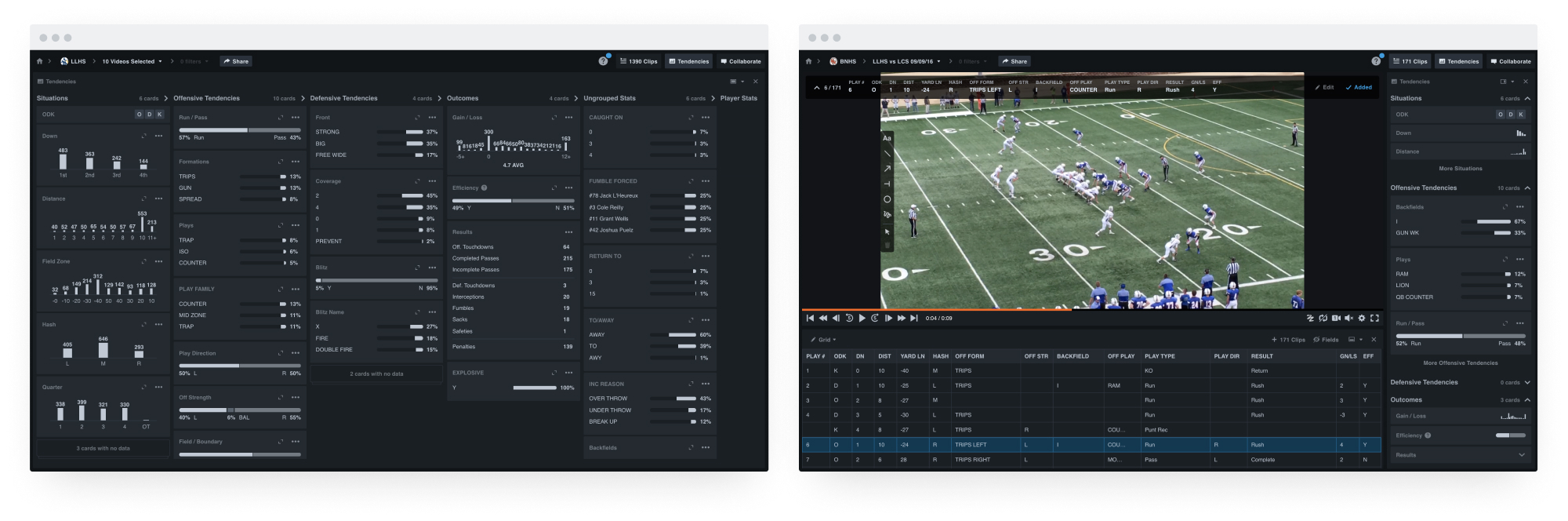The width and height of the screenshot is (1568, 521).
Task: Expand the Defensive Tendencies 0 cards section
Action: tap(1526, 383)
